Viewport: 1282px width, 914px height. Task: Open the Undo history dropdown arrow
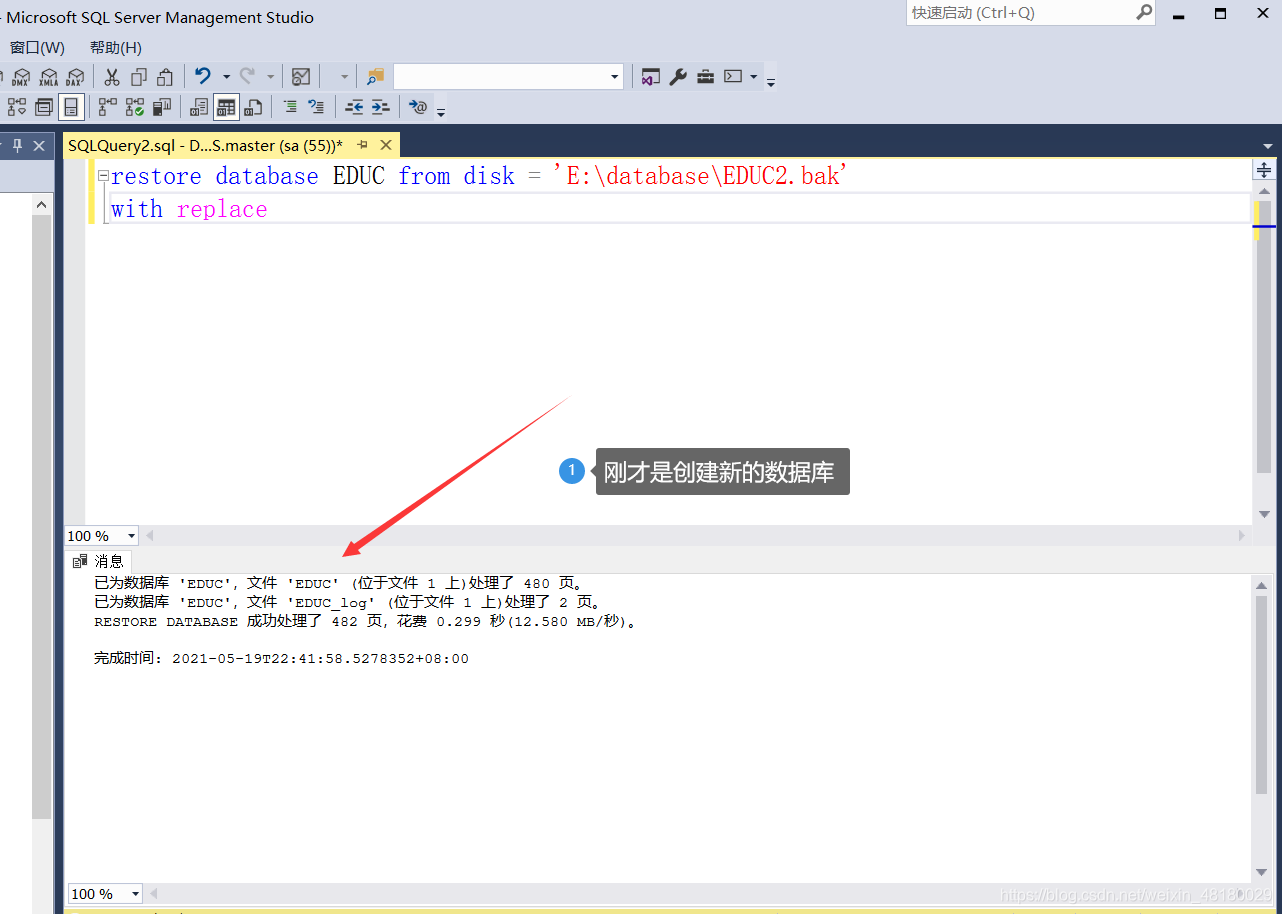click(x=226, y=77)
